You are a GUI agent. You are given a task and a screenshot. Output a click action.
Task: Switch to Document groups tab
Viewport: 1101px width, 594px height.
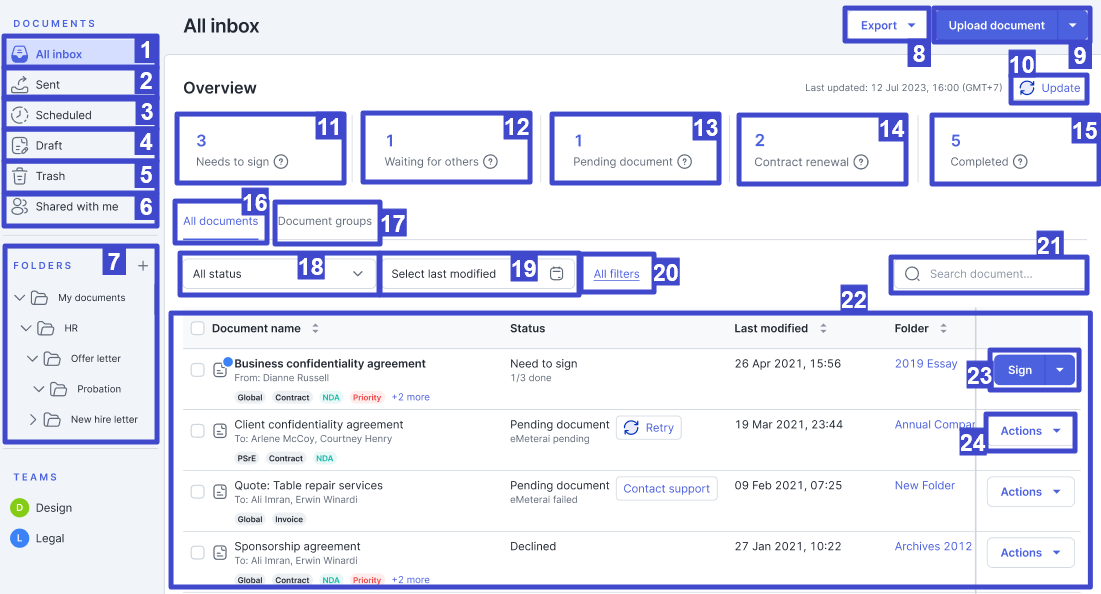325,221
